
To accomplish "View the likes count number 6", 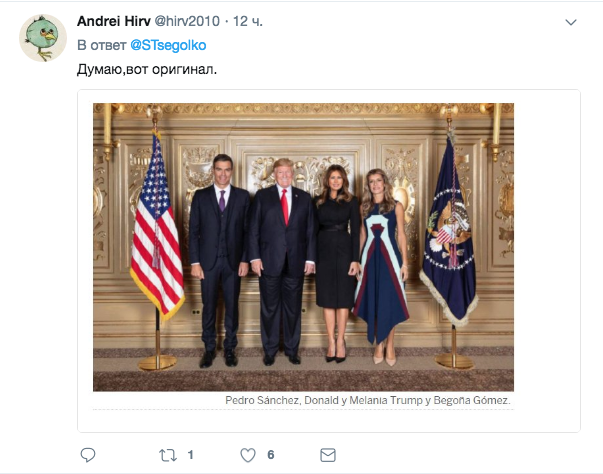I will 270,455.
